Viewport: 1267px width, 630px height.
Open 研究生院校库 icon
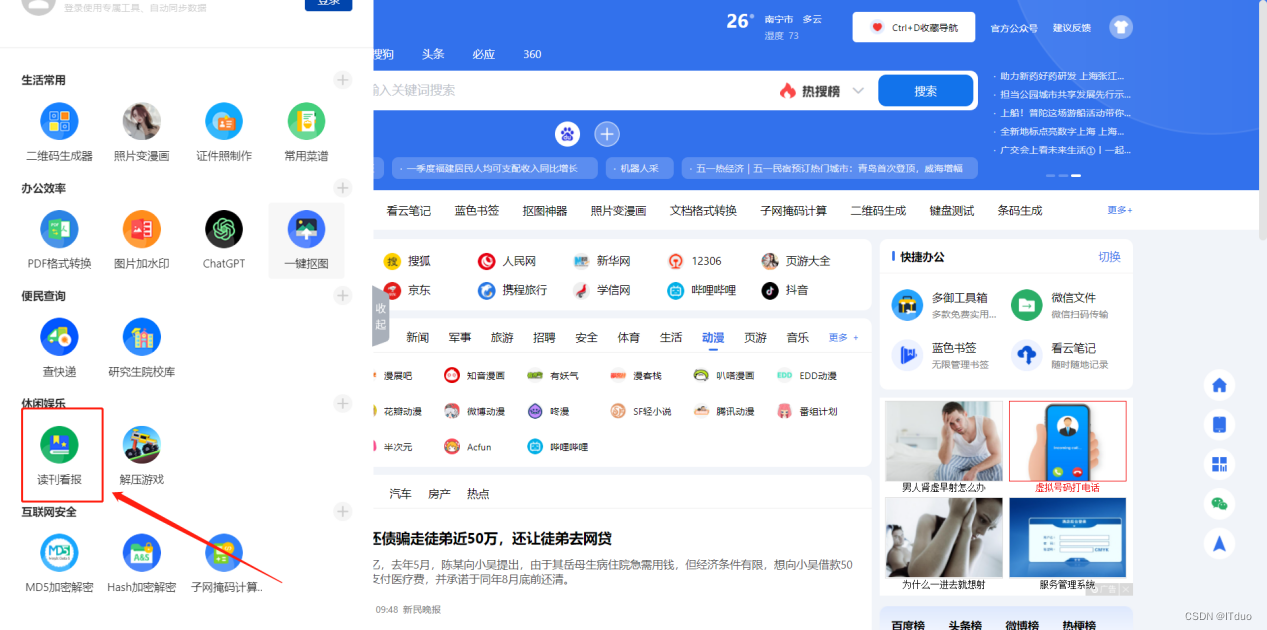[x=141, y=337]
